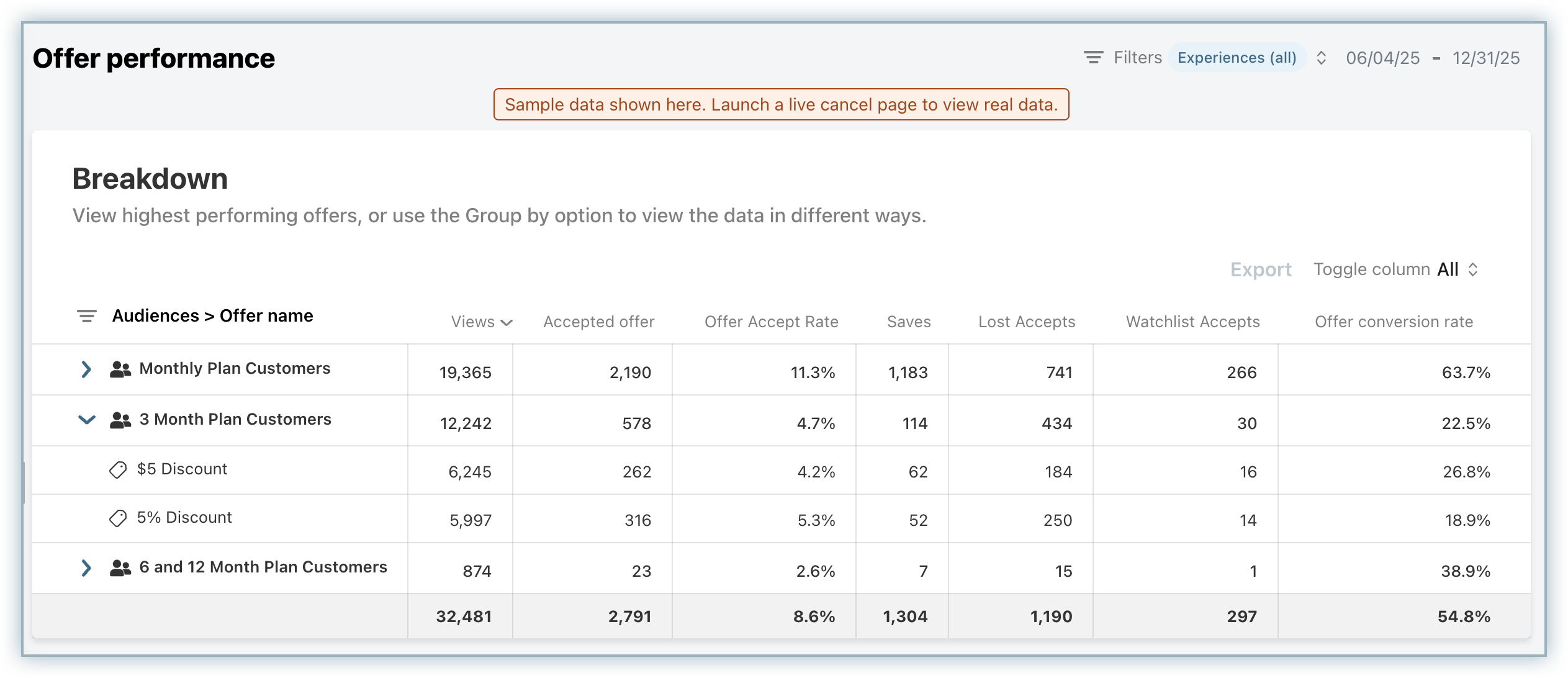Edit the end date 12/31/25
Screen dimensions: 1568x678
[x=1485, y=58]
